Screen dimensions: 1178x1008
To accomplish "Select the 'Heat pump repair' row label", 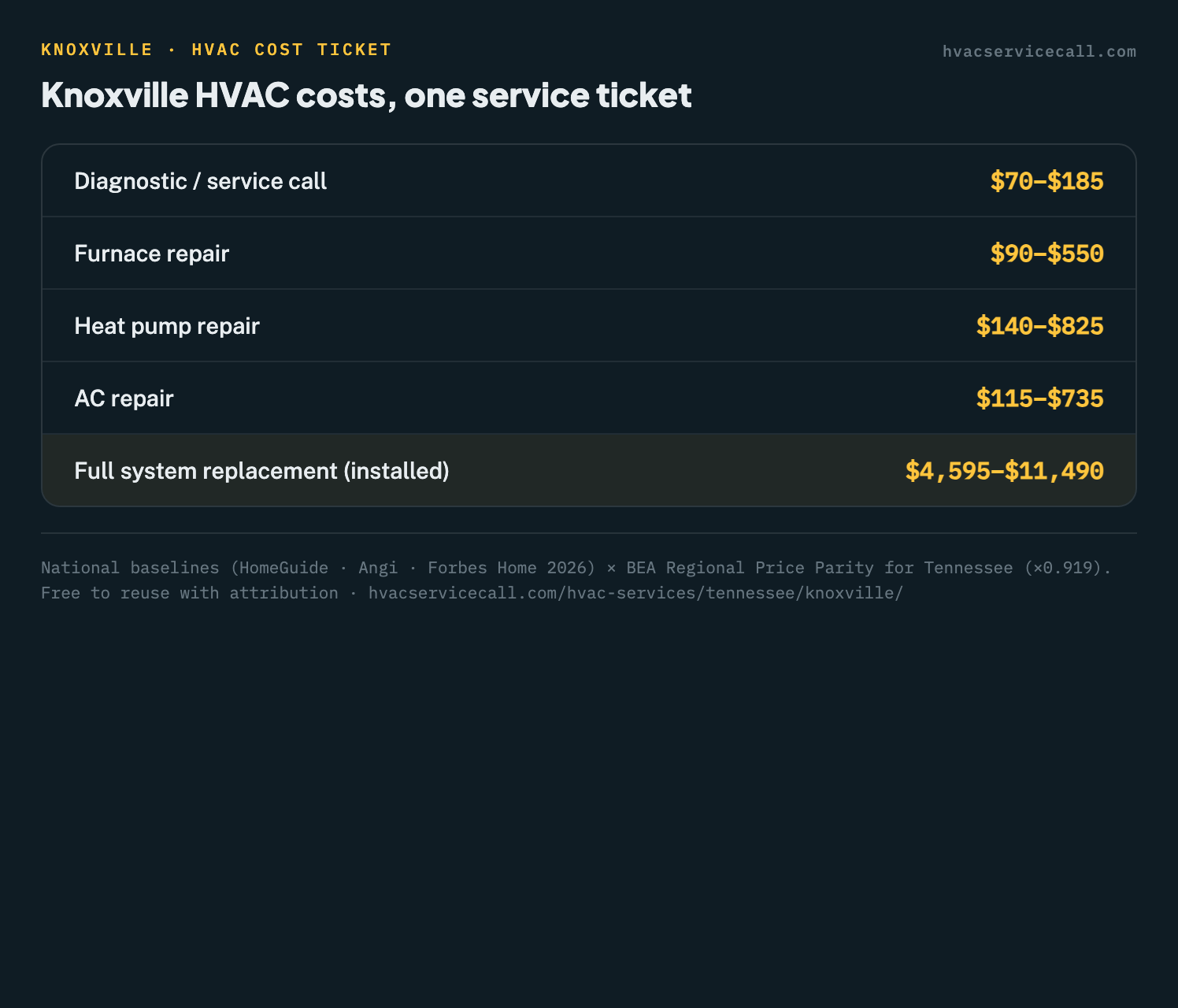I will point(167,326).
